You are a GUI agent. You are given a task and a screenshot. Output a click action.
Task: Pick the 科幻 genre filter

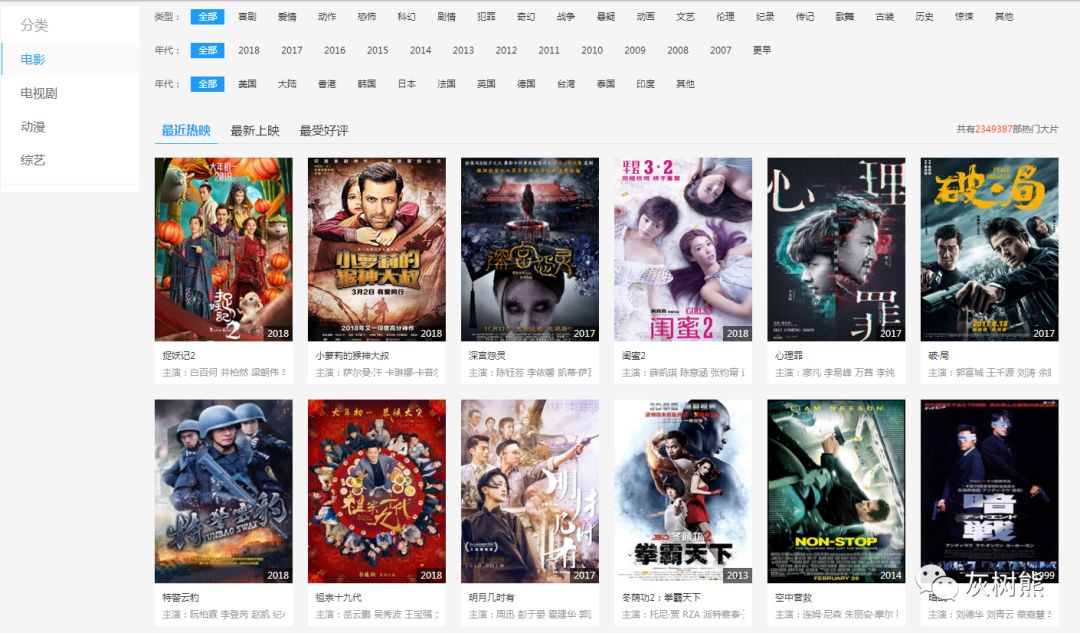point(406,17)
